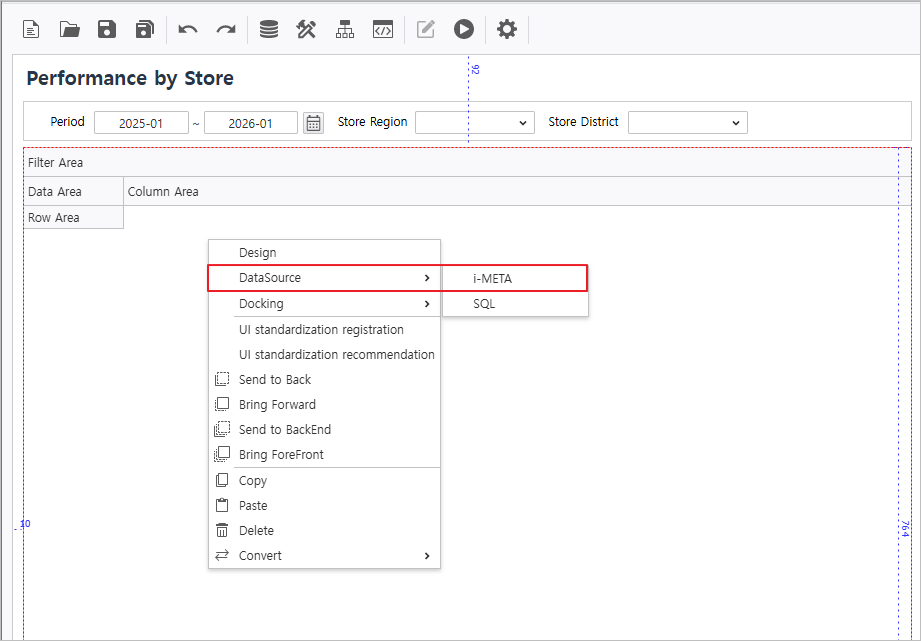921x641 pixels.
Task: Click the hierarchy structure toolbar icon
Action: coord(345,29)
